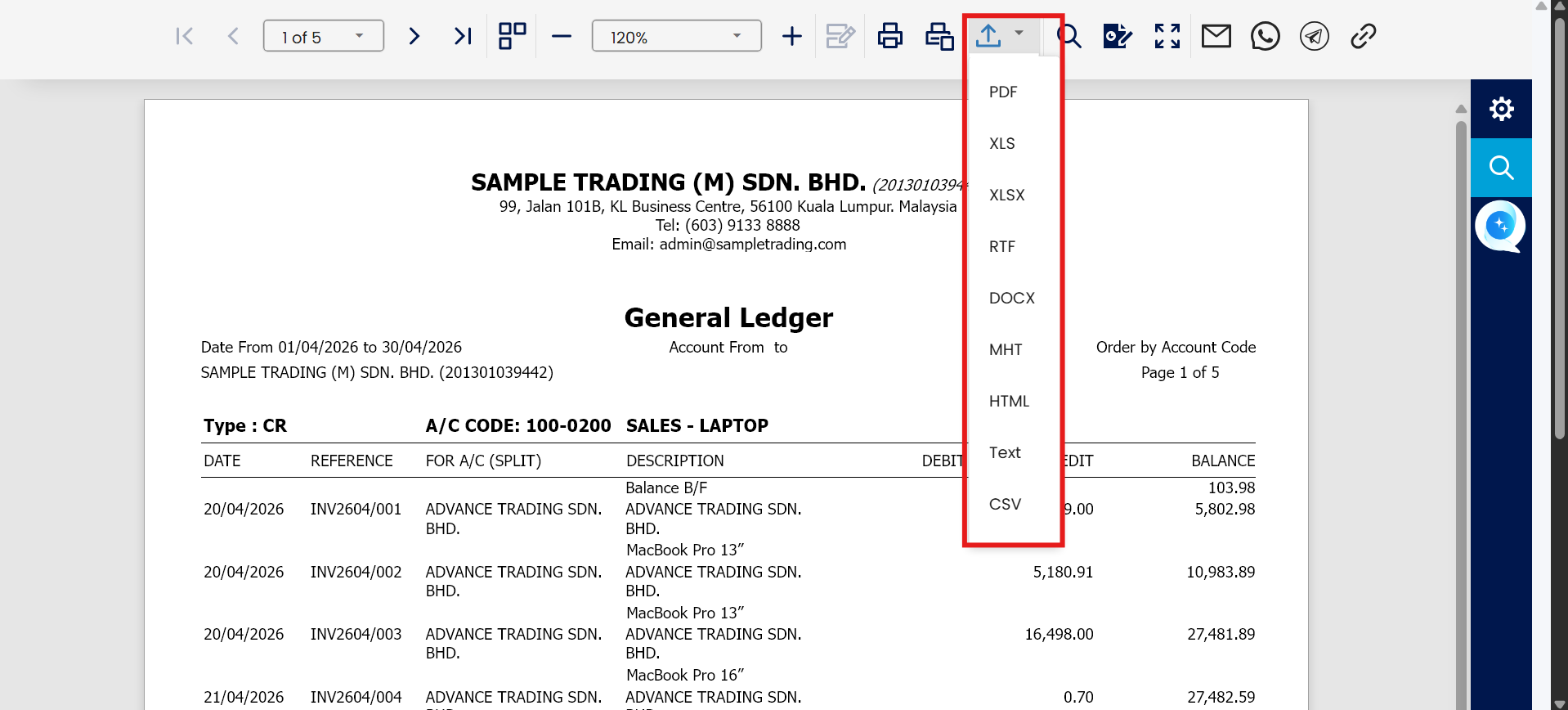Screen dimensions: 1568x710
Task: Export the report as HTML
Action: coord(1013,401)
